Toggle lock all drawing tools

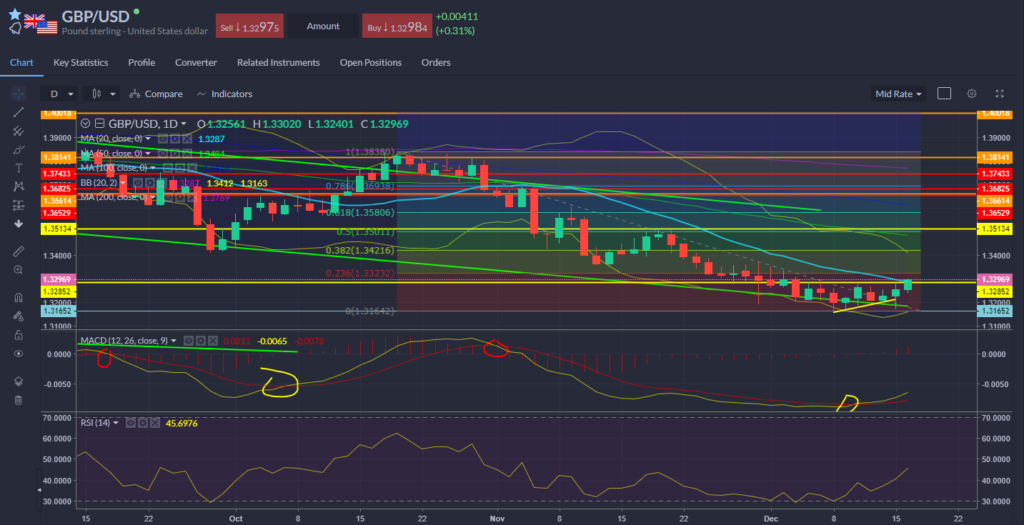pos(18,334)
